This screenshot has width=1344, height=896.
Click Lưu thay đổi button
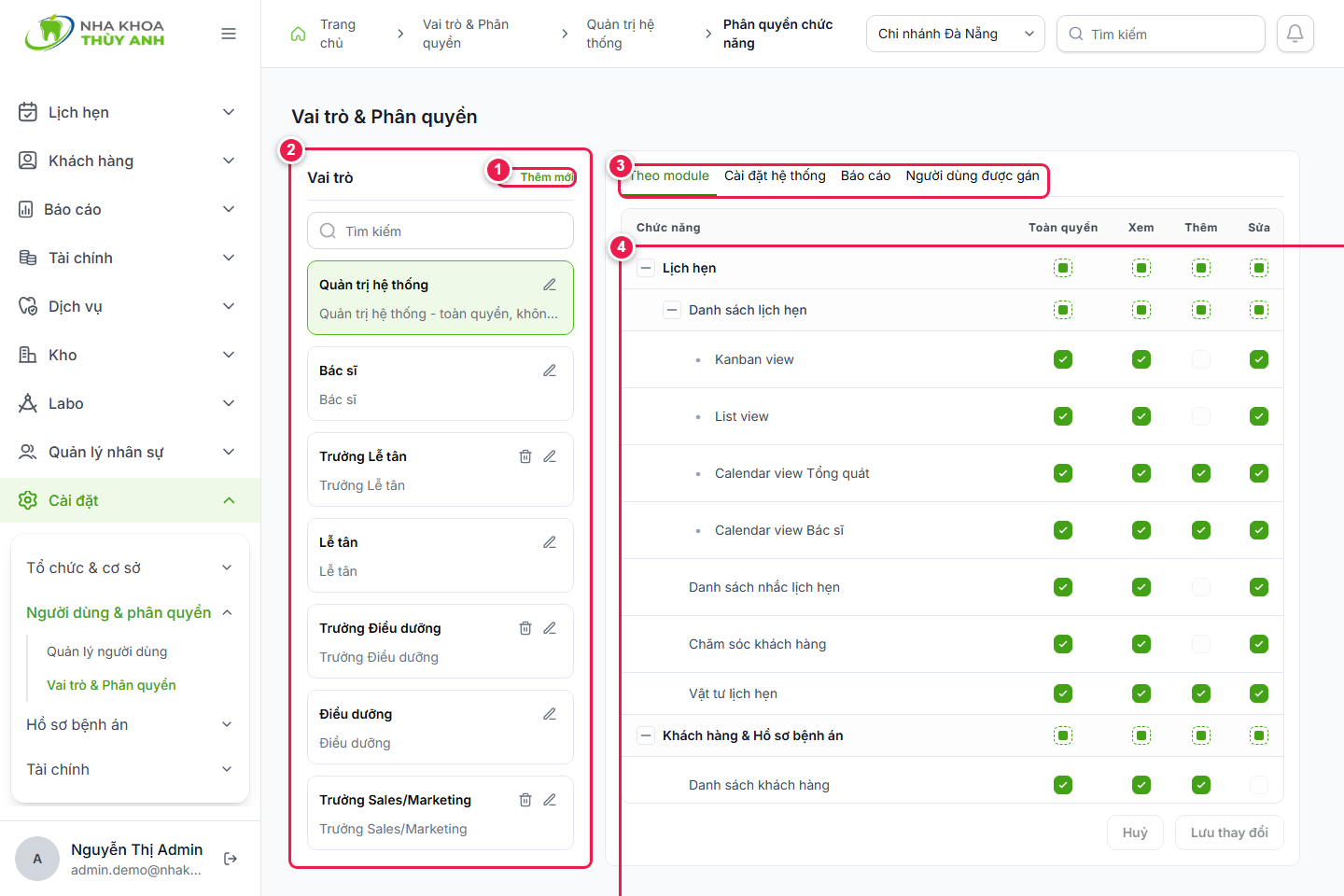click(x=1229, y=833)
